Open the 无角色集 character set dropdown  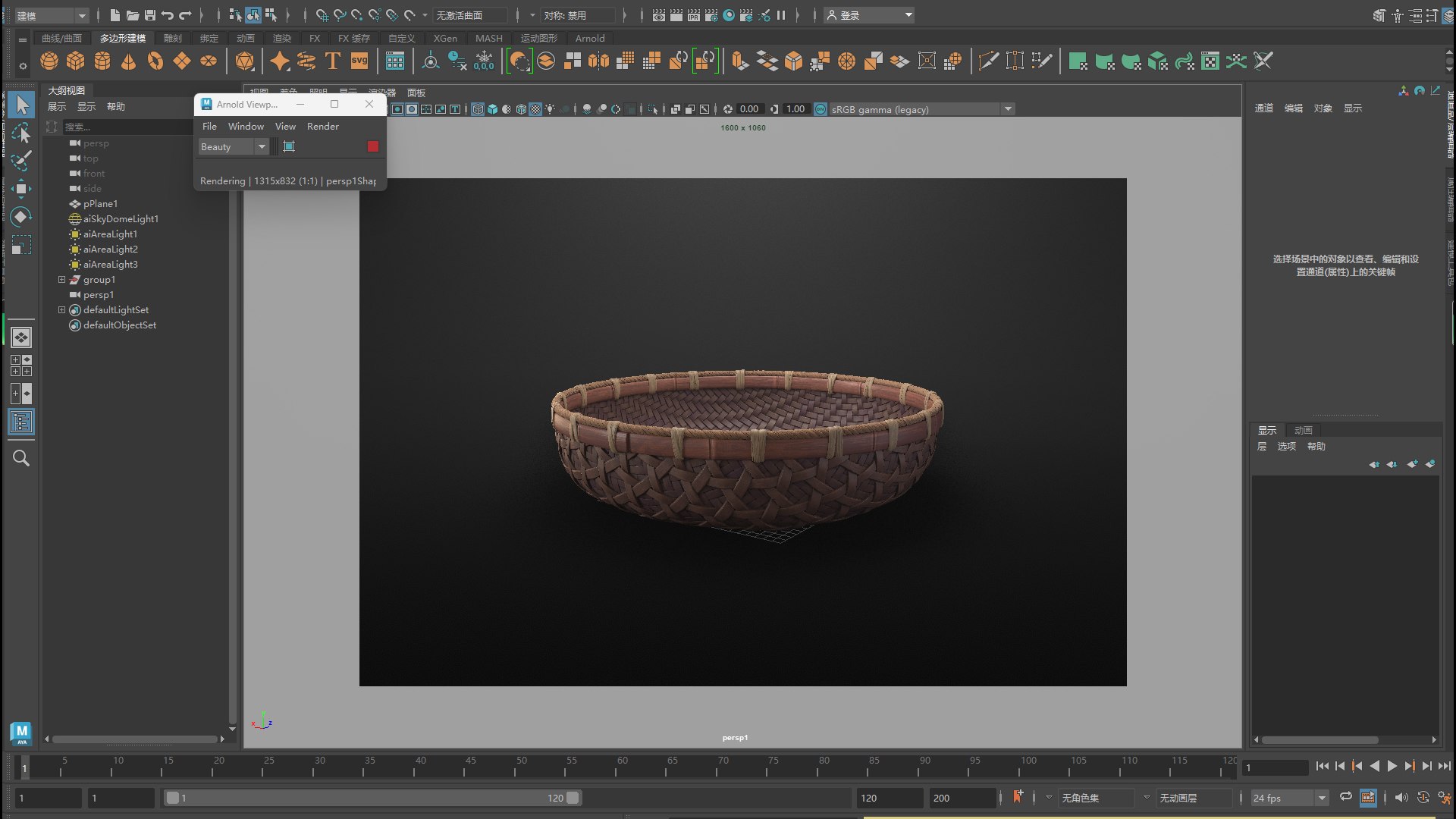1097,798
